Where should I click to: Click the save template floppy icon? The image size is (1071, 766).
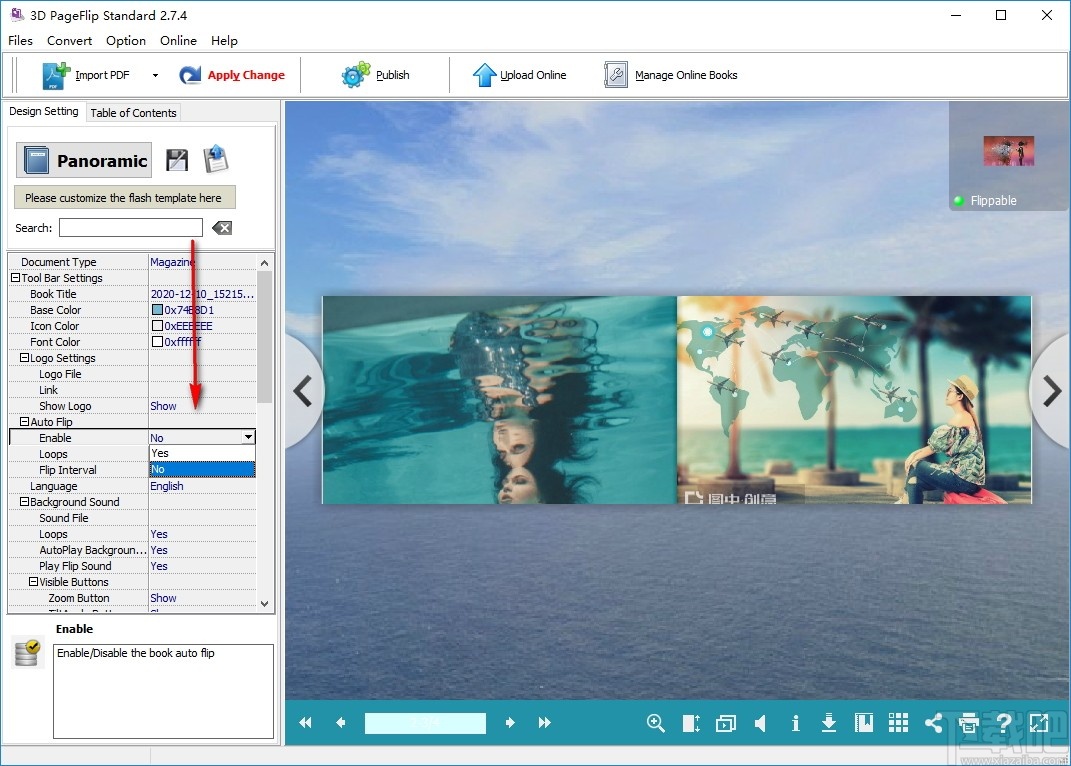tap(178, 160)
